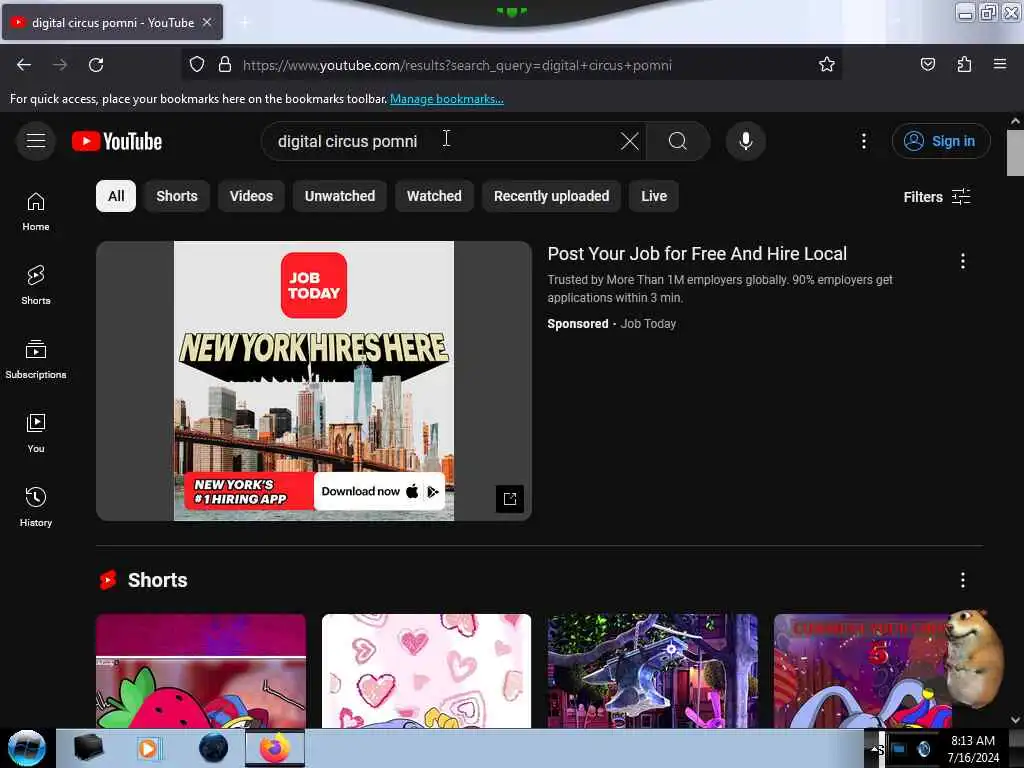Save the page to Pocket
The width and height of the screenshot is (1024, 768).
coord(927,64)
